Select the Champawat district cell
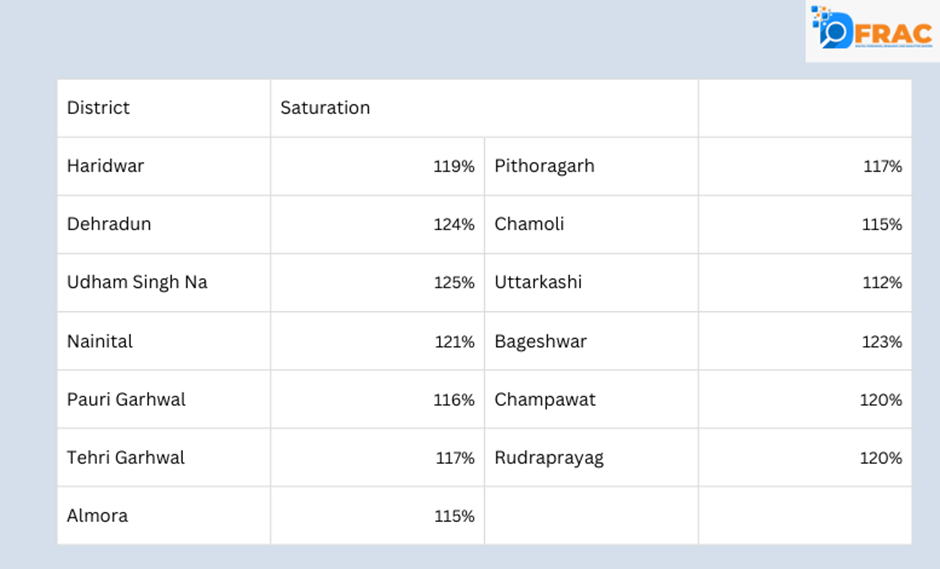This screenshot has height=569, width=940. (x=545, y=399)
